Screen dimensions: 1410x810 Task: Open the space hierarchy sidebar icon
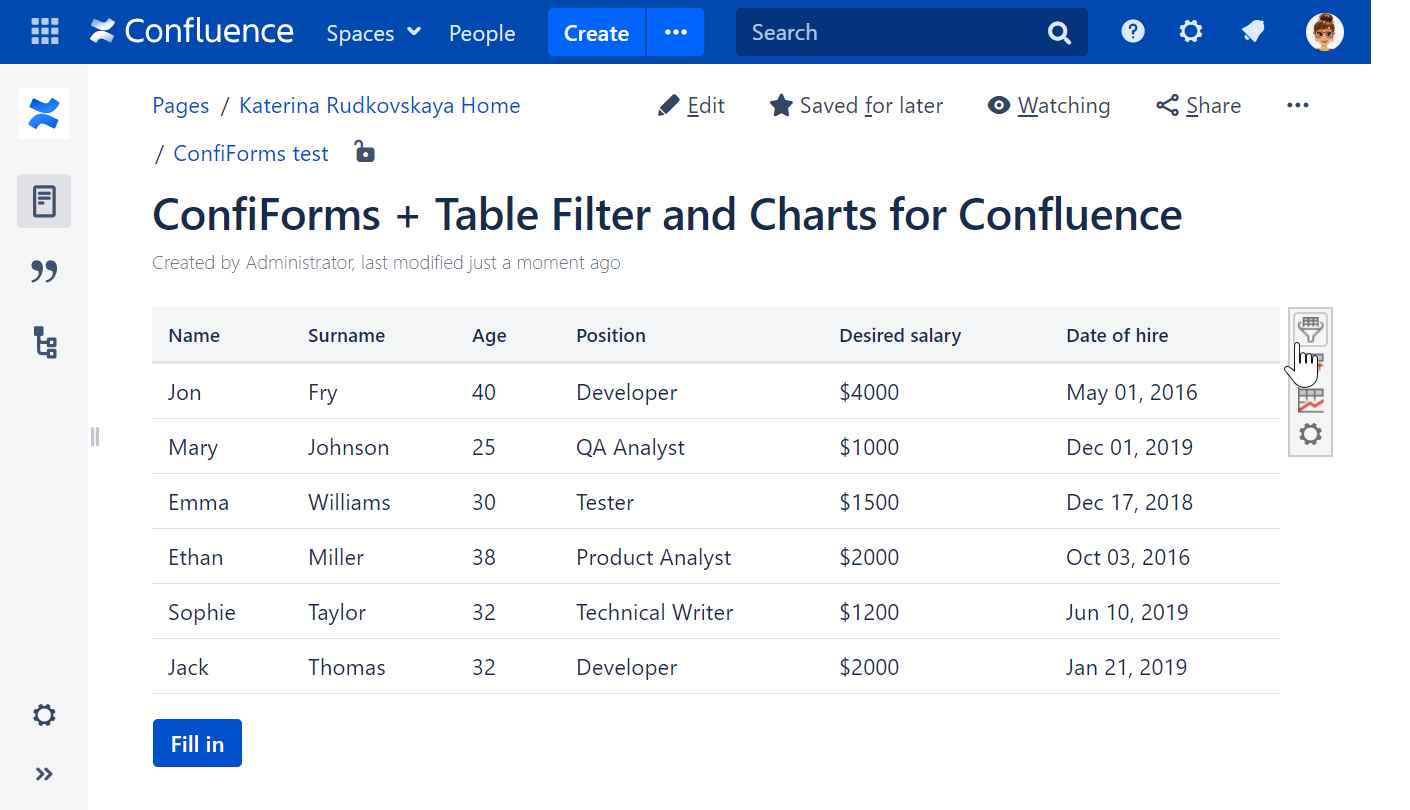coord(44,343)
